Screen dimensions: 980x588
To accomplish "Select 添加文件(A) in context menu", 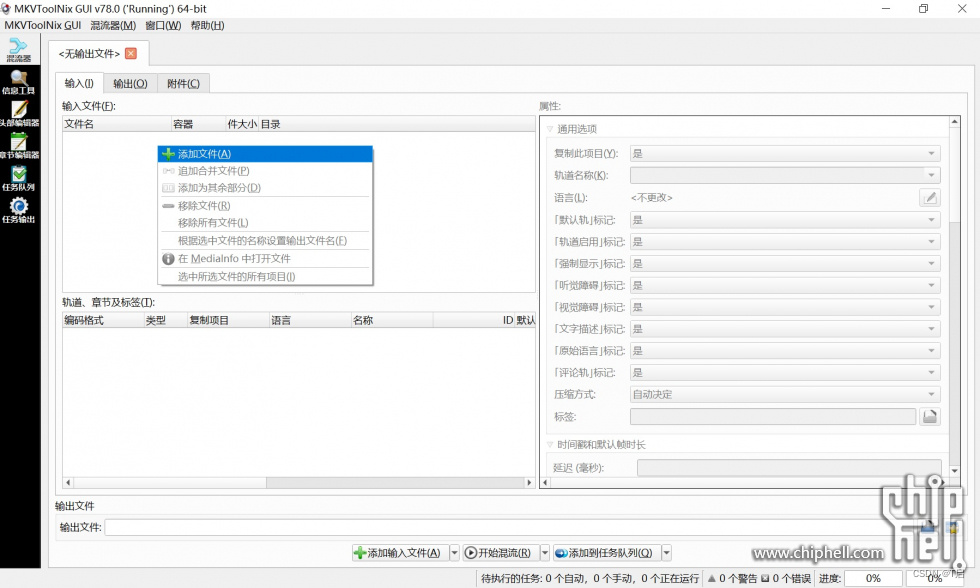I will tap(265, 154).
